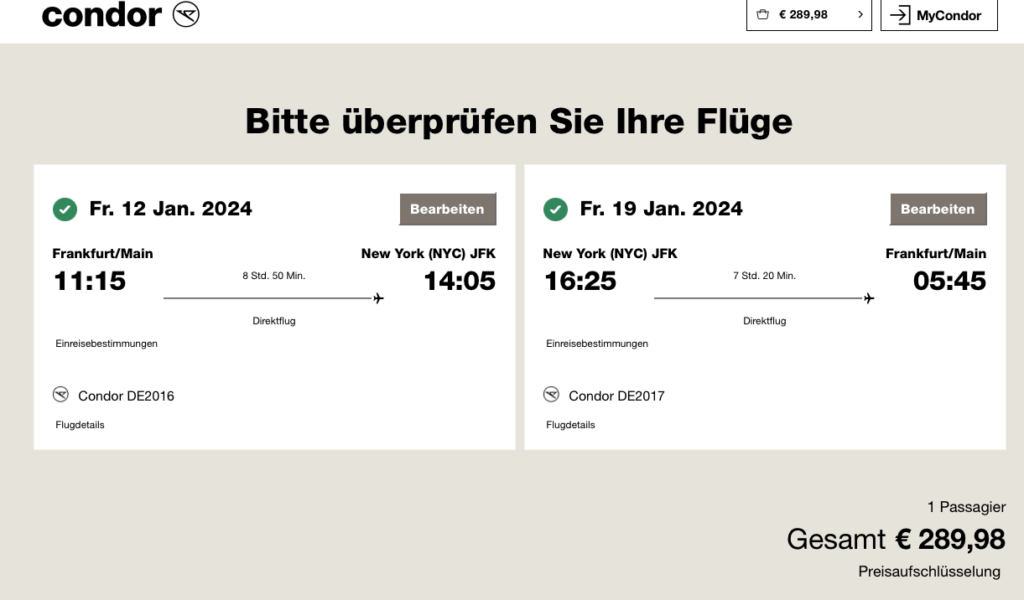Open Flugdetails for Condor DE2016

click(x=80, y=425)
